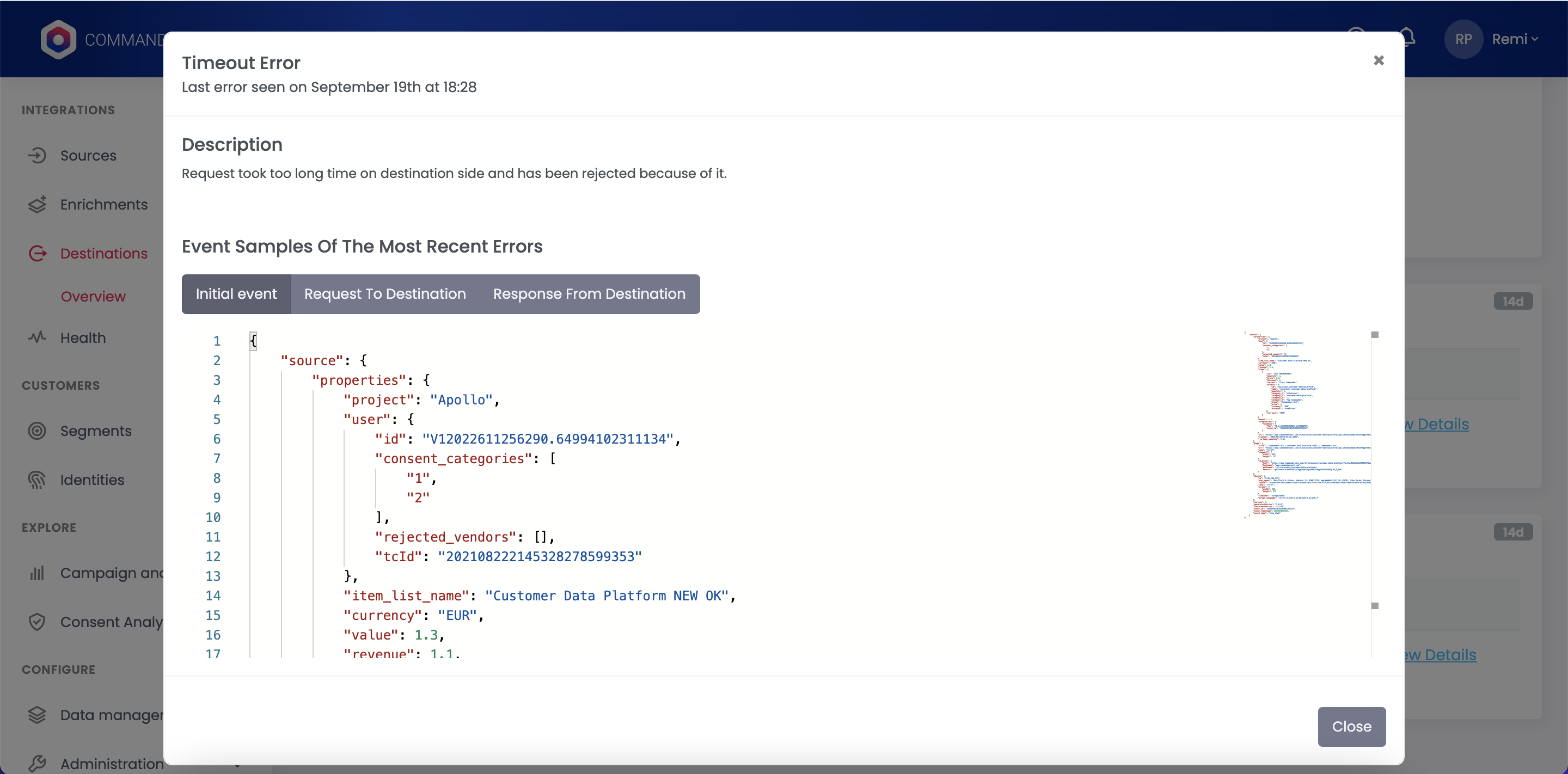Click the Commanders Act logo
The width and height of the screenshot is (1568, 774).
[58, 40]
